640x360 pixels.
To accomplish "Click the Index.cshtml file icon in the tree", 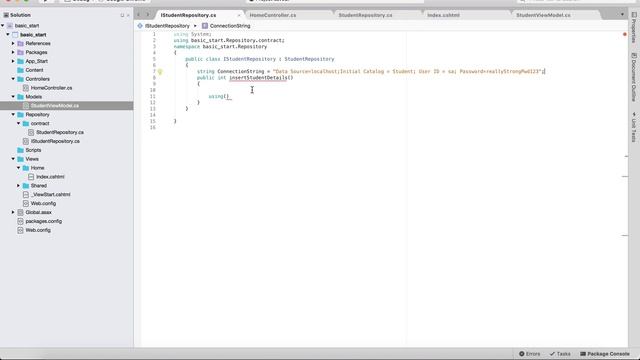I will 31,177.
